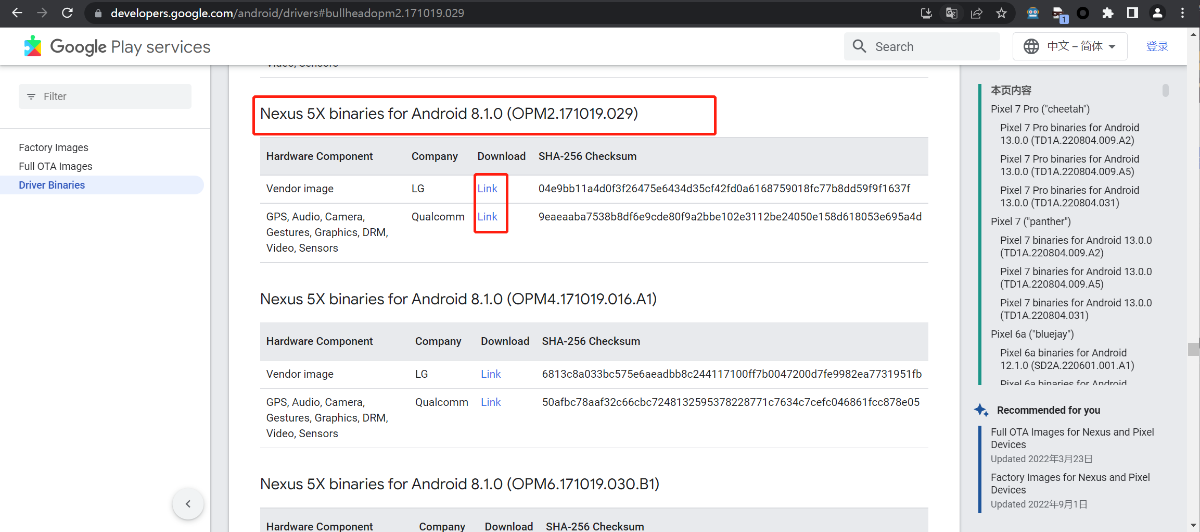
Task: Click the install/download page icon in the address bar
Action: 926,14
